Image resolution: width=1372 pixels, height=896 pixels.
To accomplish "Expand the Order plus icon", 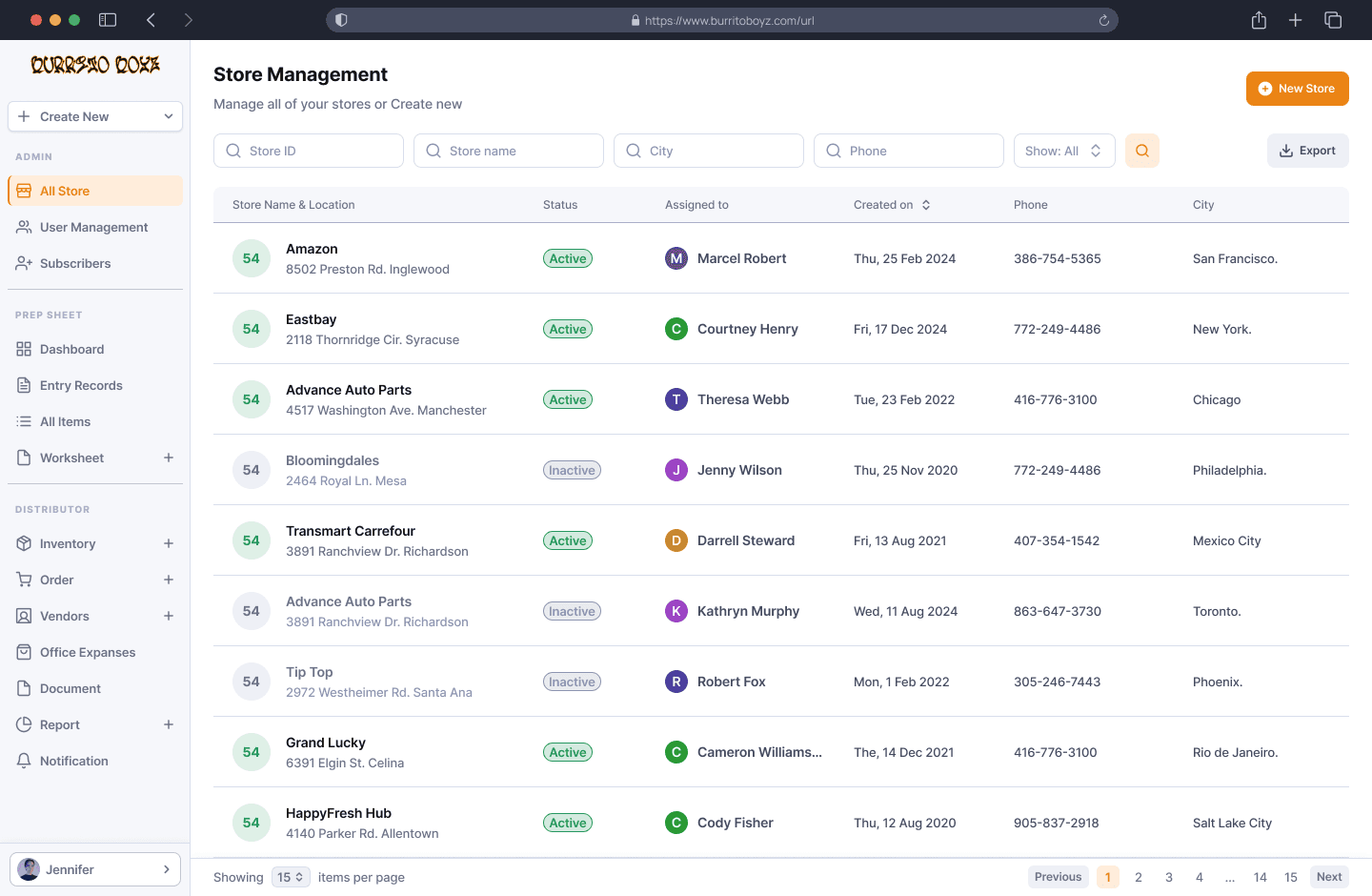I will click(x=169, y=580).
